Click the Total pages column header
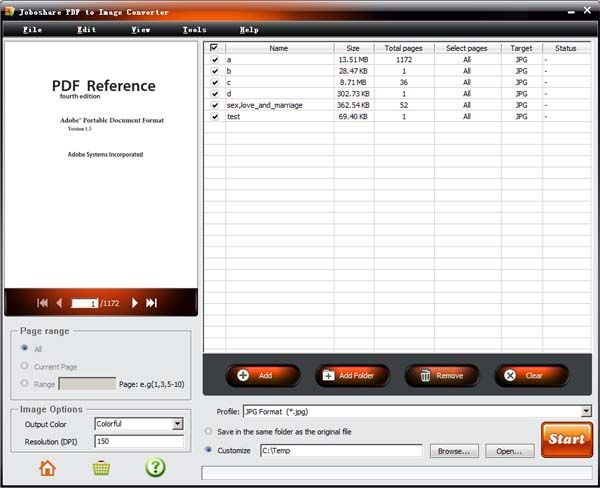 (x=404, y=48)
